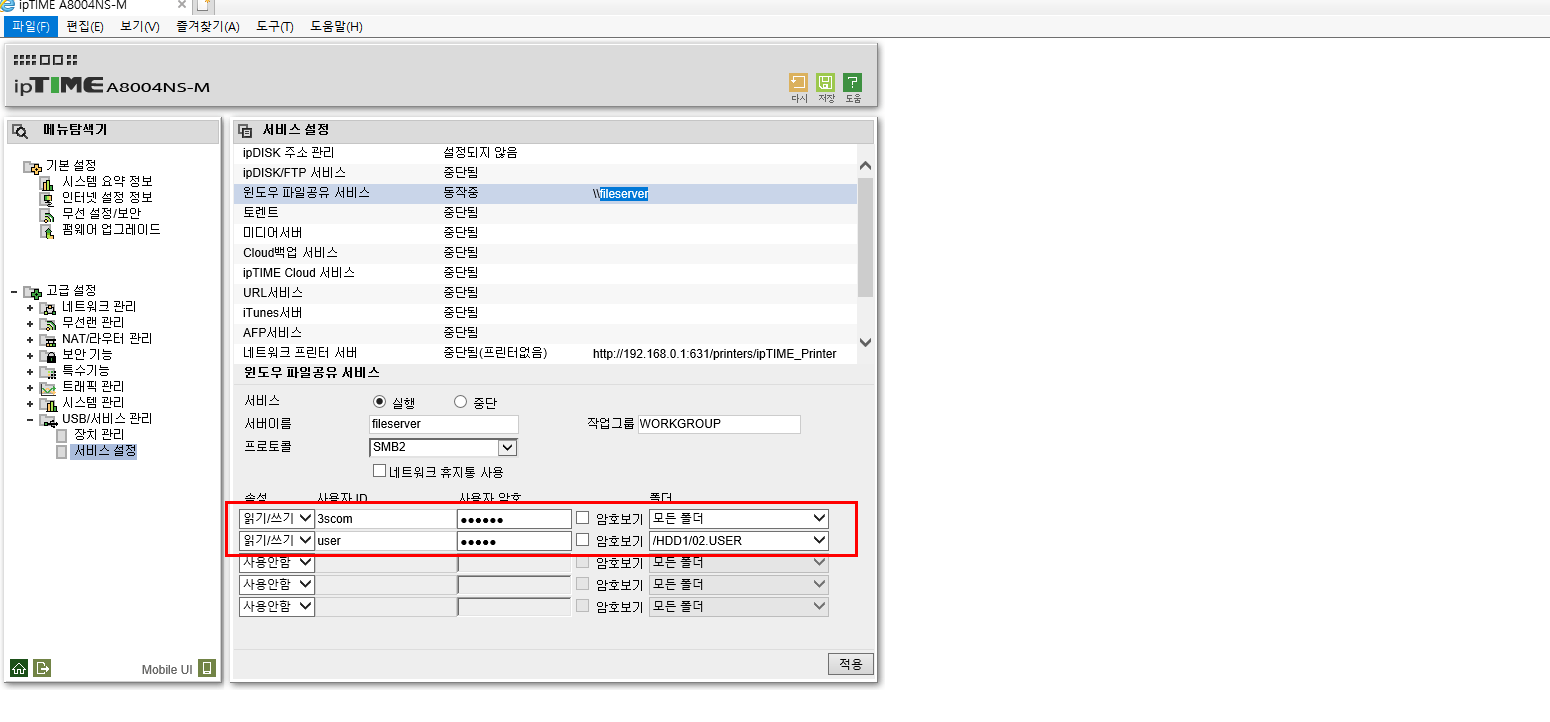The width and height of the screenshot is (1550, 722).
Task: Click the 펌웨어 업그레이드 icon
Action: (47, 230)
